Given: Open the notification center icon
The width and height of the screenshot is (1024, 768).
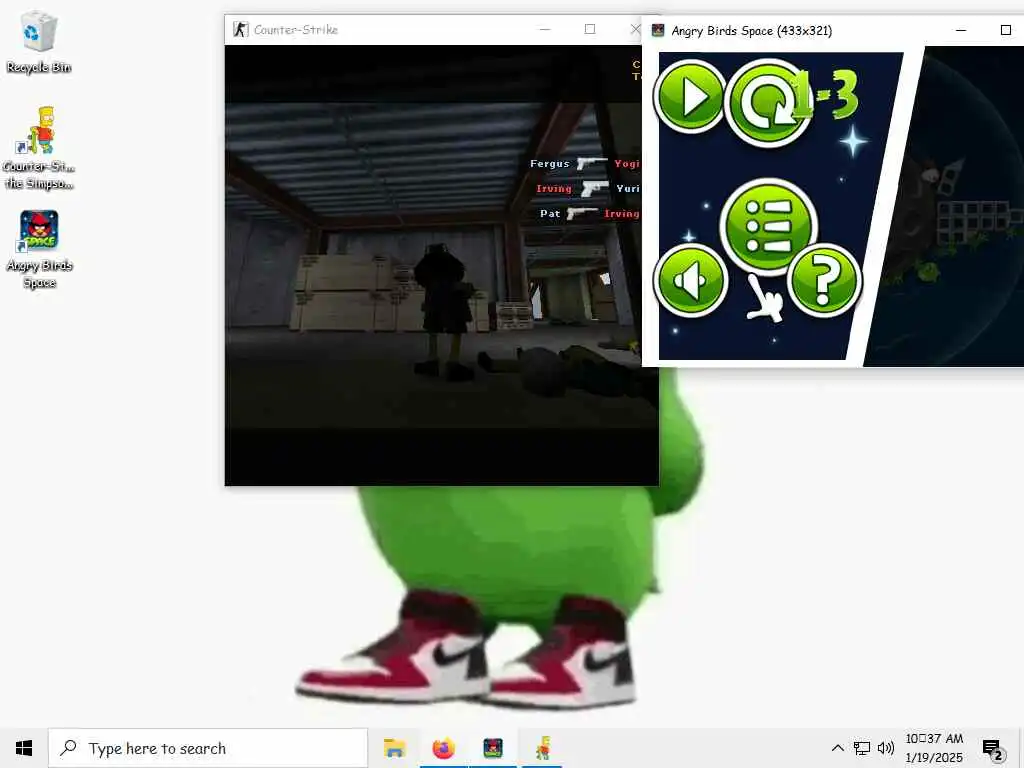Looking at the screenshot, I should click(993, 748).
